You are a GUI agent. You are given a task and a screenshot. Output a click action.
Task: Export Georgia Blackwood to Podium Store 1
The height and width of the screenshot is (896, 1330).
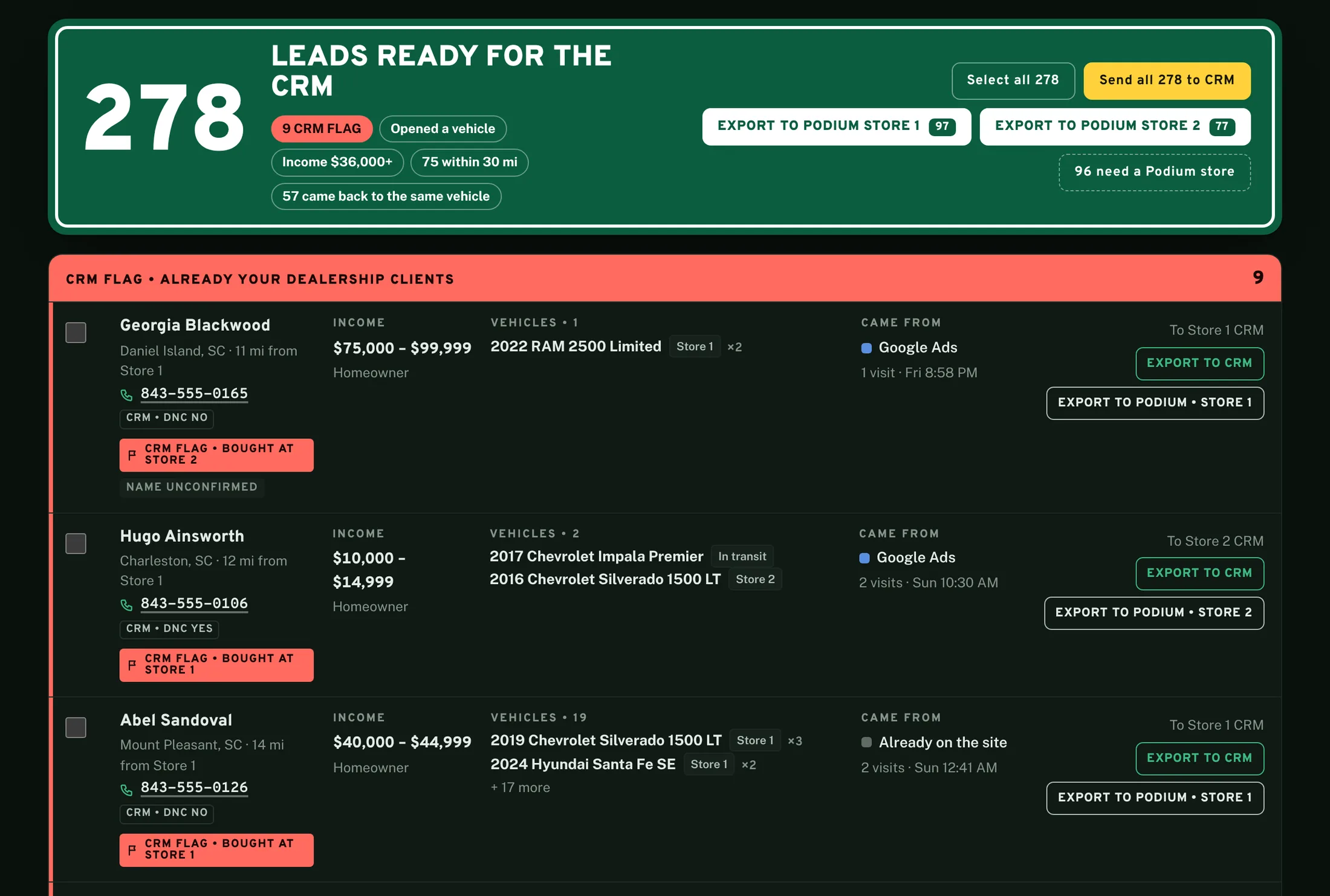[x=1155, y=403]
